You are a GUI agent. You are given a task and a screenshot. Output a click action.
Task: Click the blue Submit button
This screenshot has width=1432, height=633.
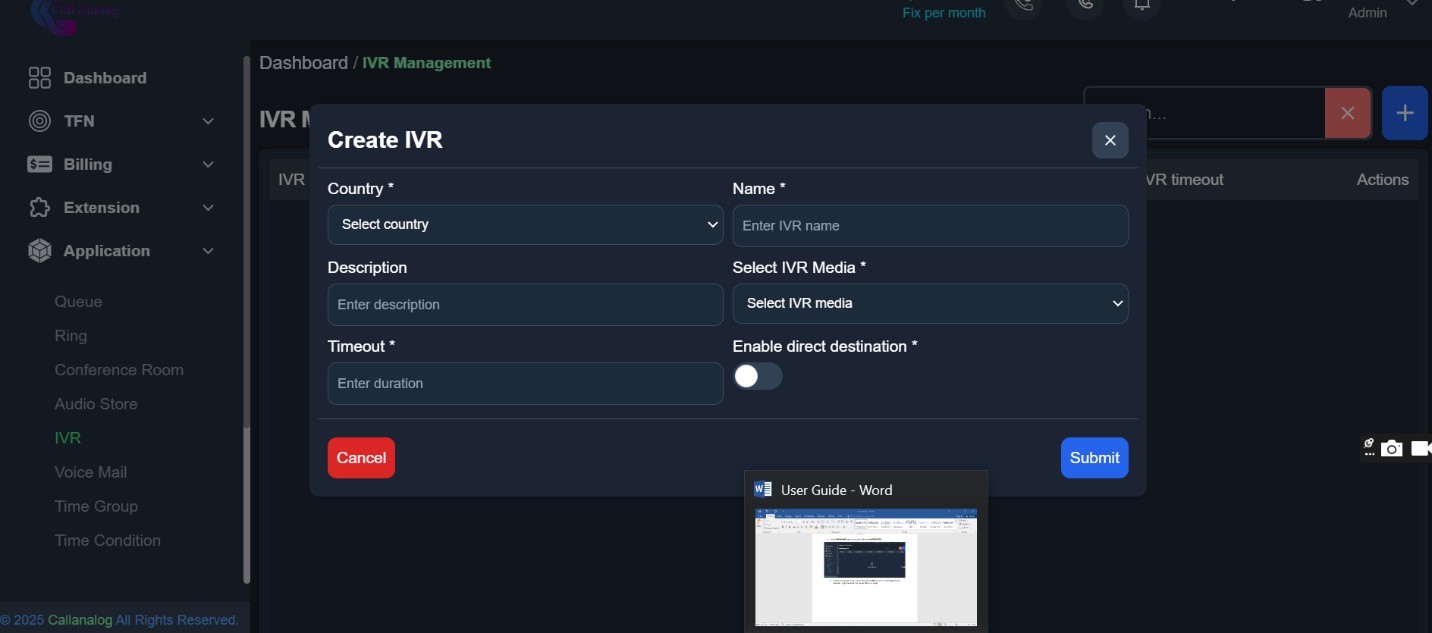pos(1094,458)
